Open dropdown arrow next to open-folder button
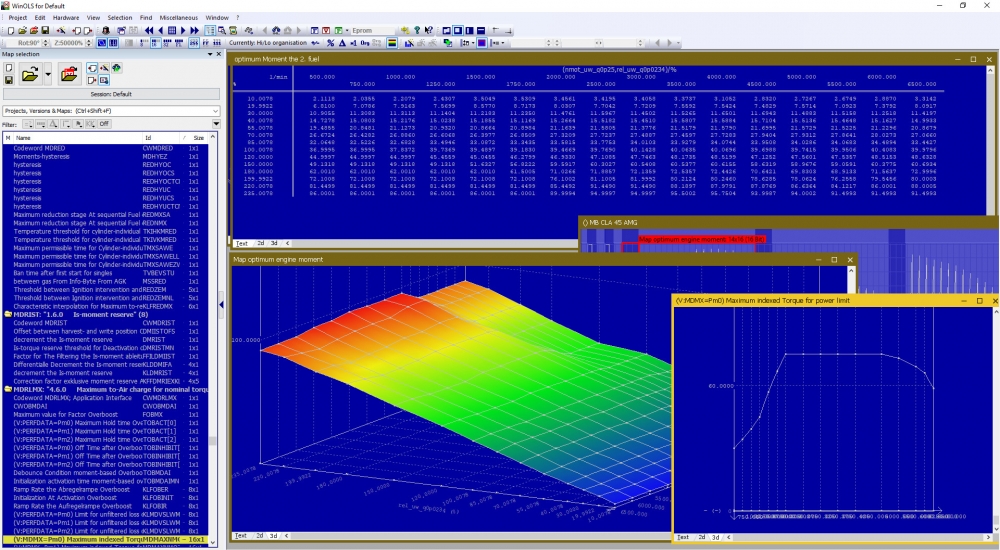1000x550 pixels. [47, 74]
